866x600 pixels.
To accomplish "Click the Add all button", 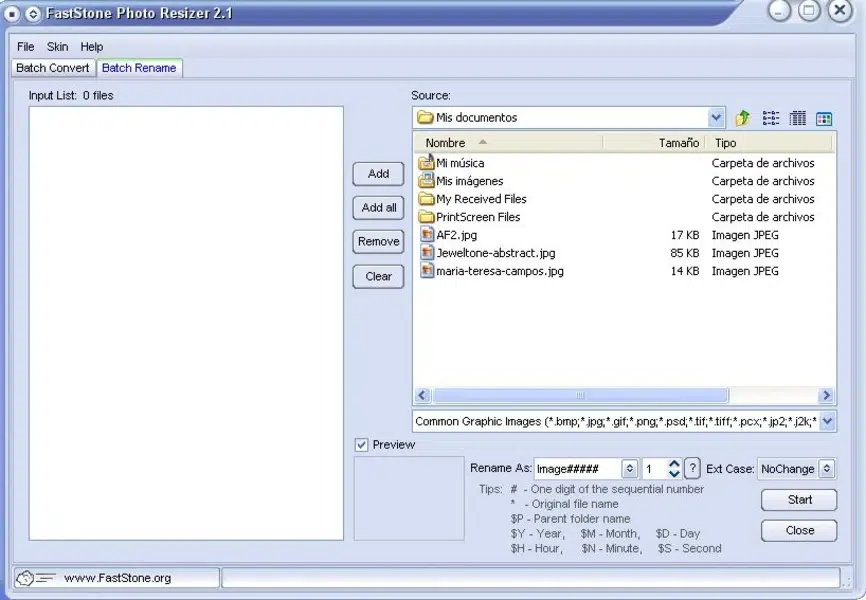I will pyautogui.click(x=378, y=208).
